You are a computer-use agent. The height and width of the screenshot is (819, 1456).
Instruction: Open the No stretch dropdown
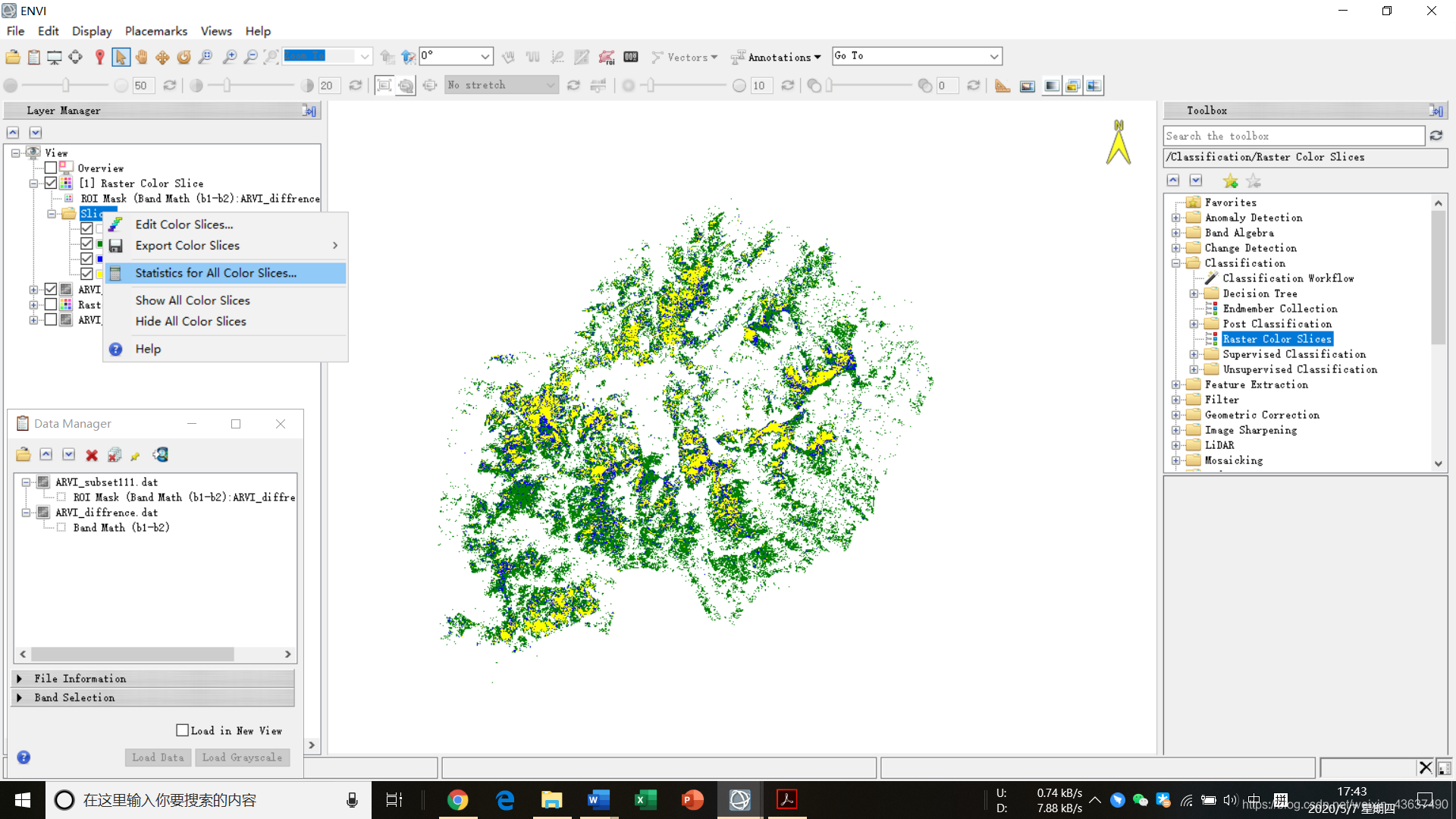501,85
